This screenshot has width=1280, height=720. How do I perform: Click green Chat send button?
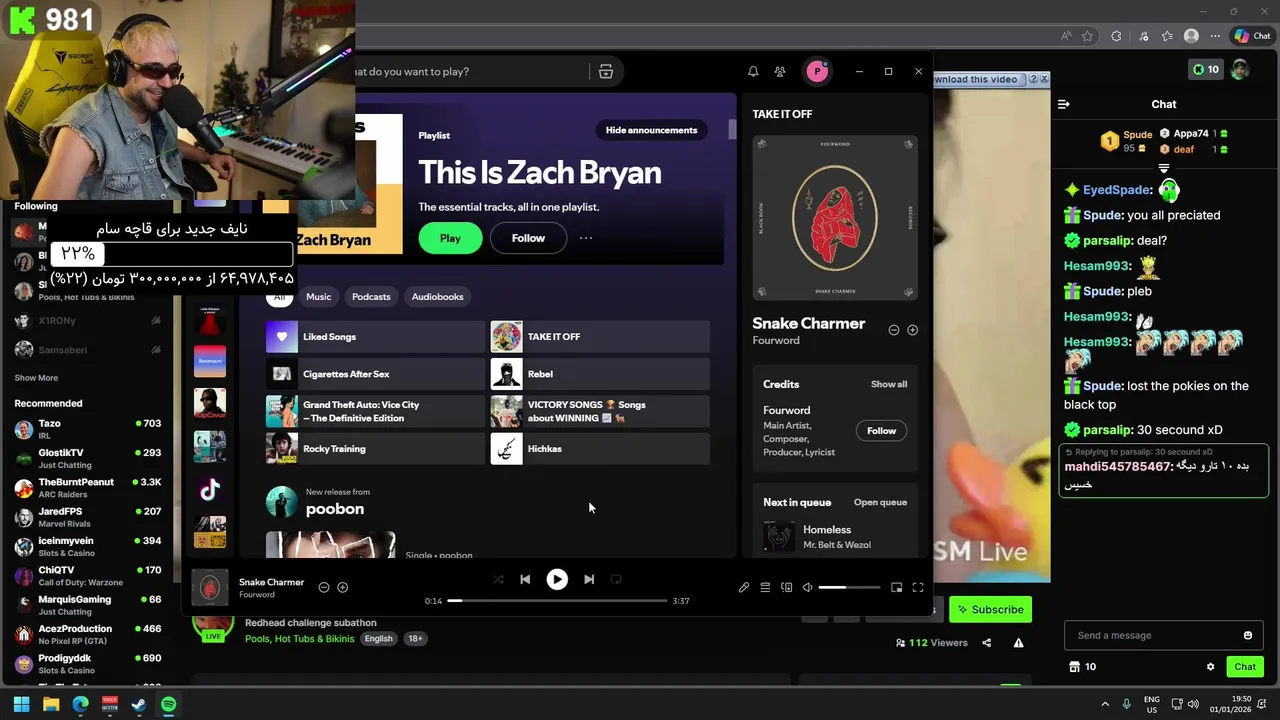pyautogui.click(x=1245, y=667)
